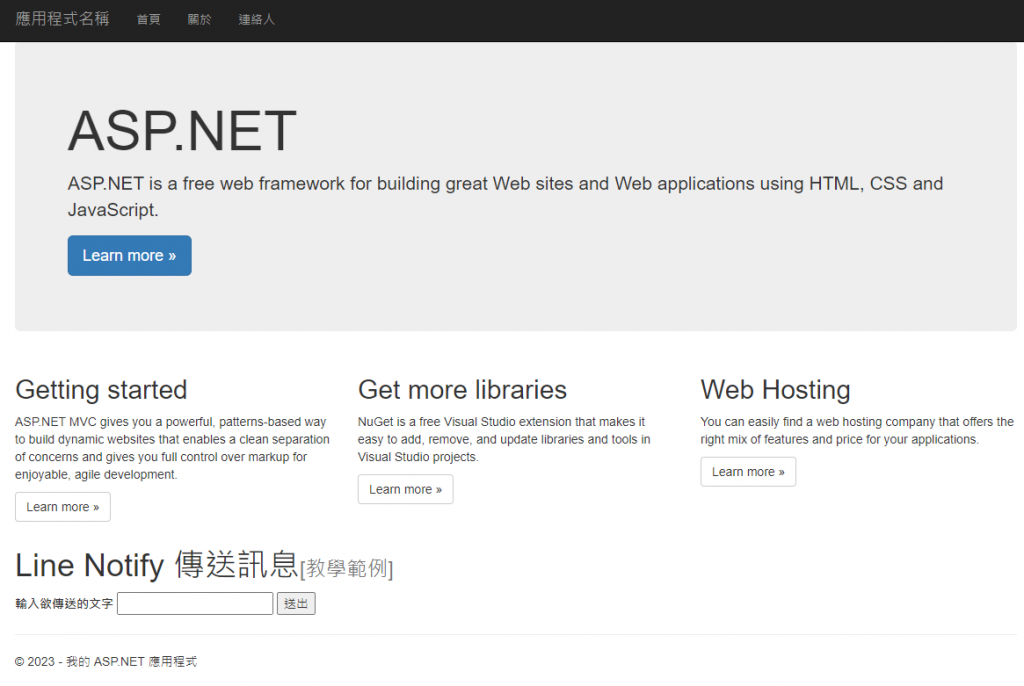
Task: Open the 應用程式名稱 brand link
Action: (62, 19)
